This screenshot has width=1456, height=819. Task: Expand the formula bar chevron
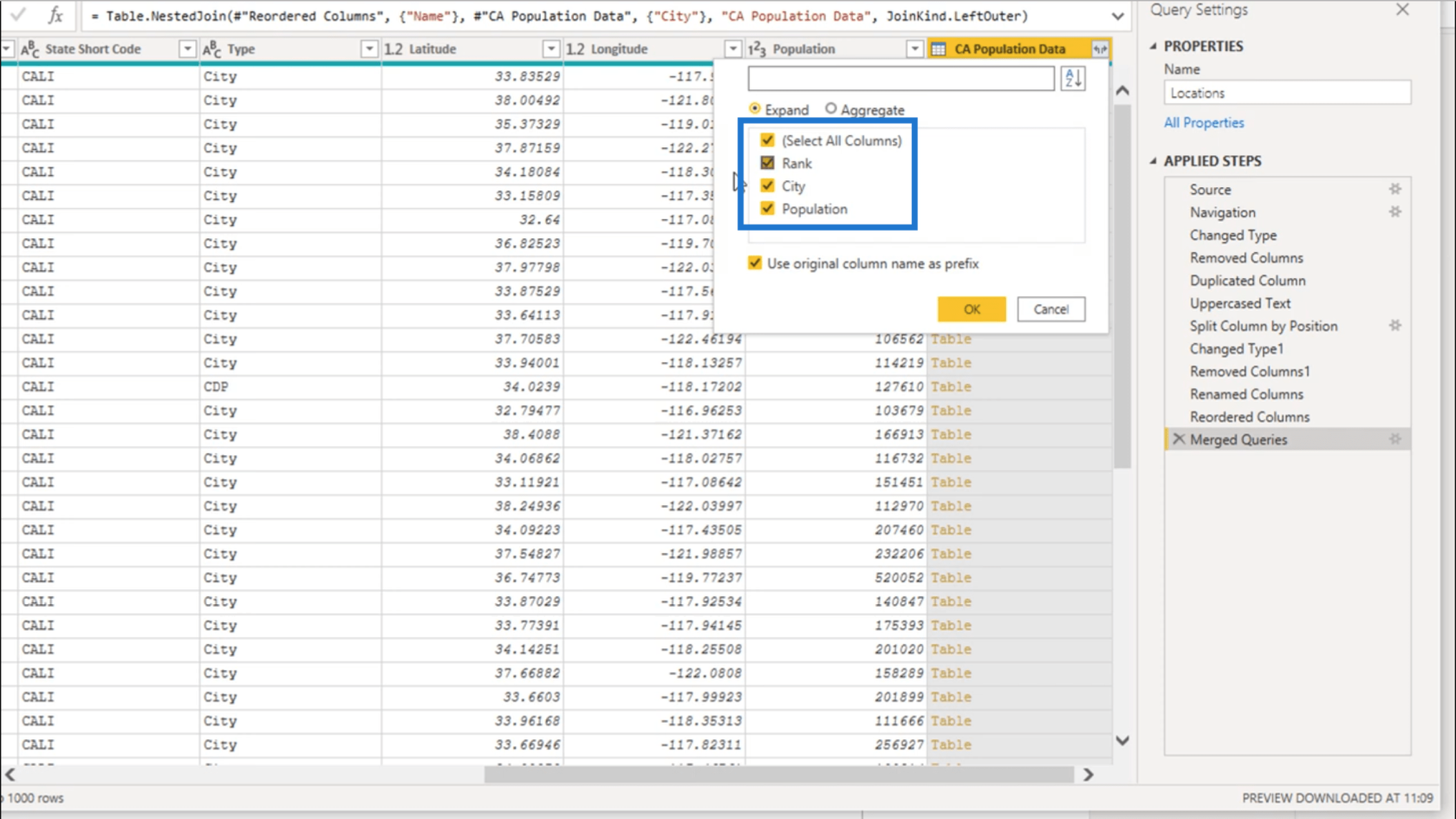[1118, 16]
